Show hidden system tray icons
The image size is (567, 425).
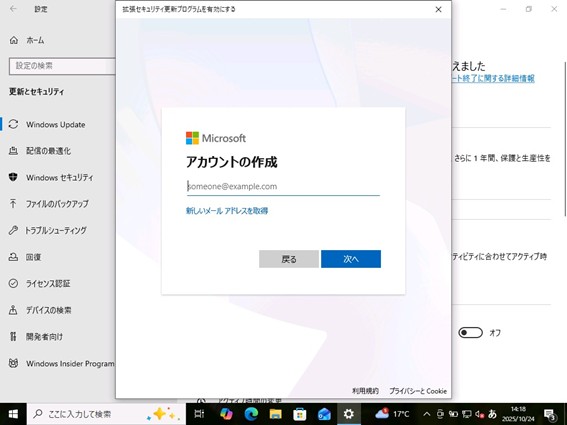tap(427, 414)
